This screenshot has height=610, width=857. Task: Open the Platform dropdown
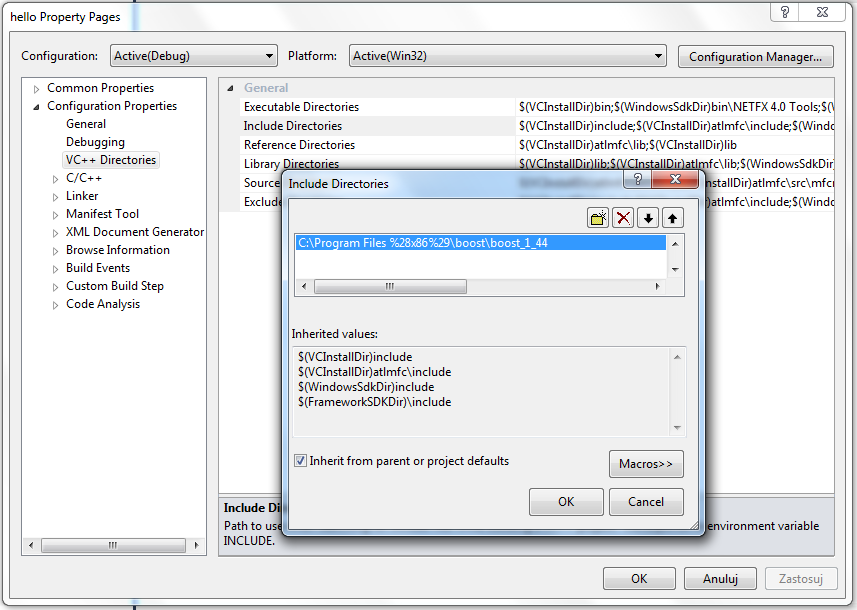(x=507, y=56)
